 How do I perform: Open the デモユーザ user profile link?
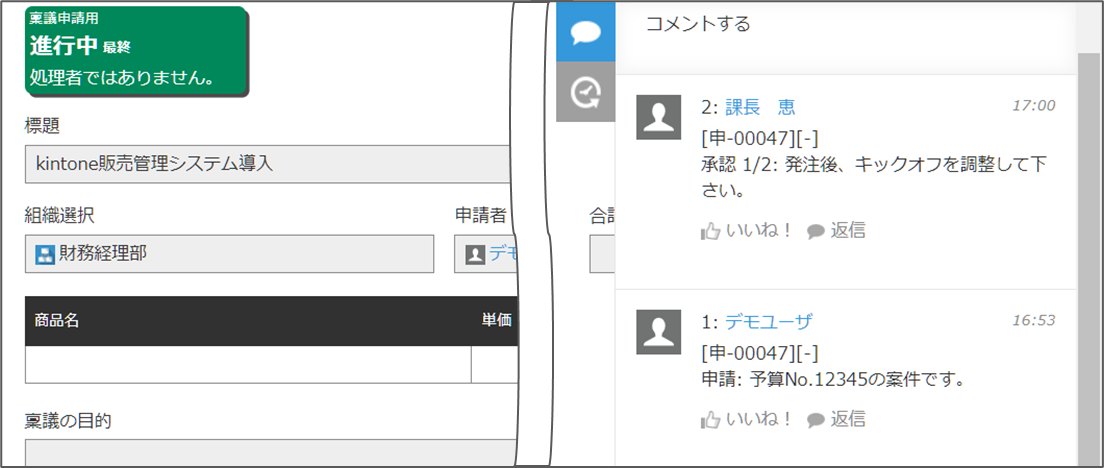[x=768, y=321]
